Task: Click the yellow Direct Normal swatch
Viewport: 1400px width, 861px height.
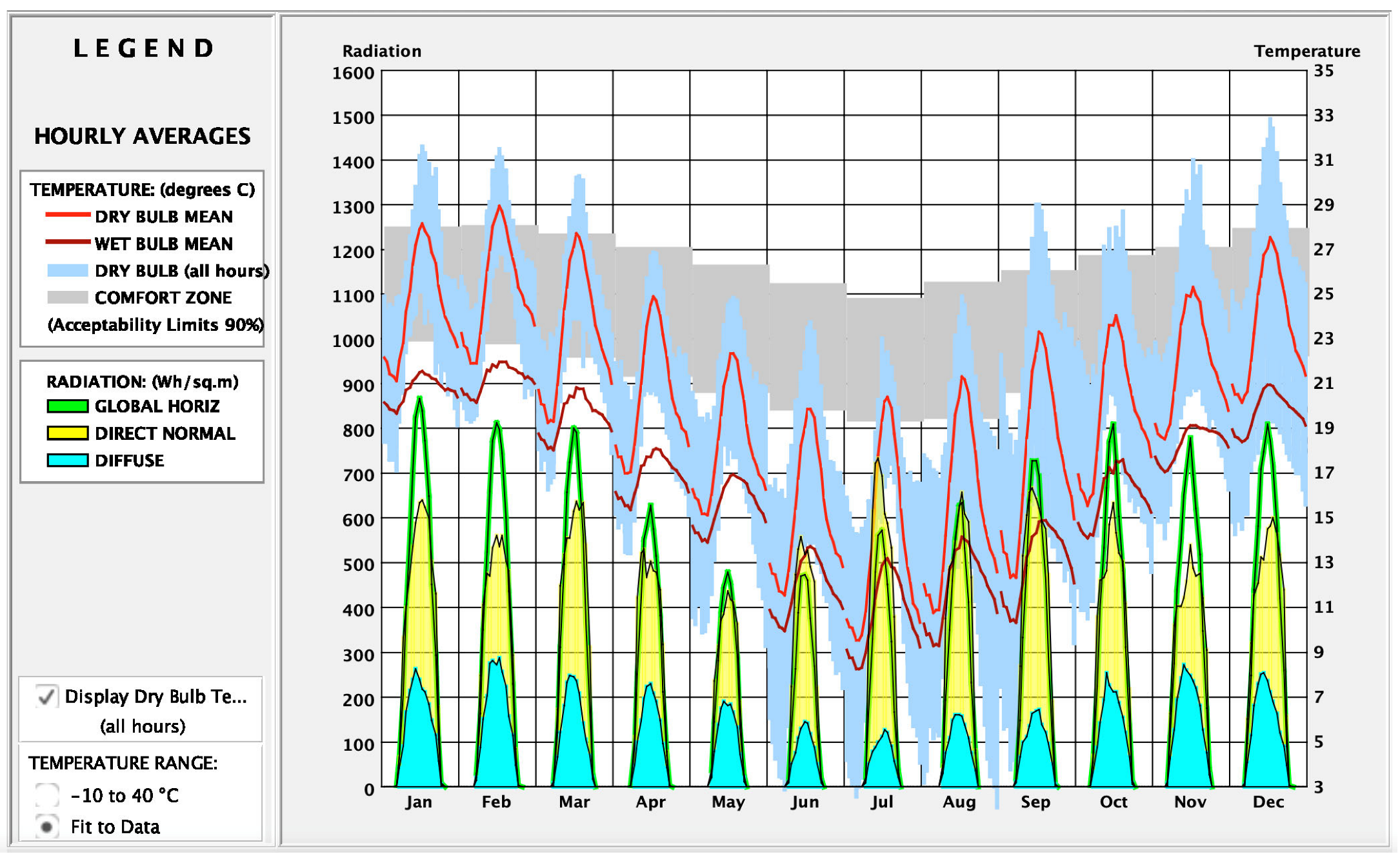Action: (x=68, y=433)
